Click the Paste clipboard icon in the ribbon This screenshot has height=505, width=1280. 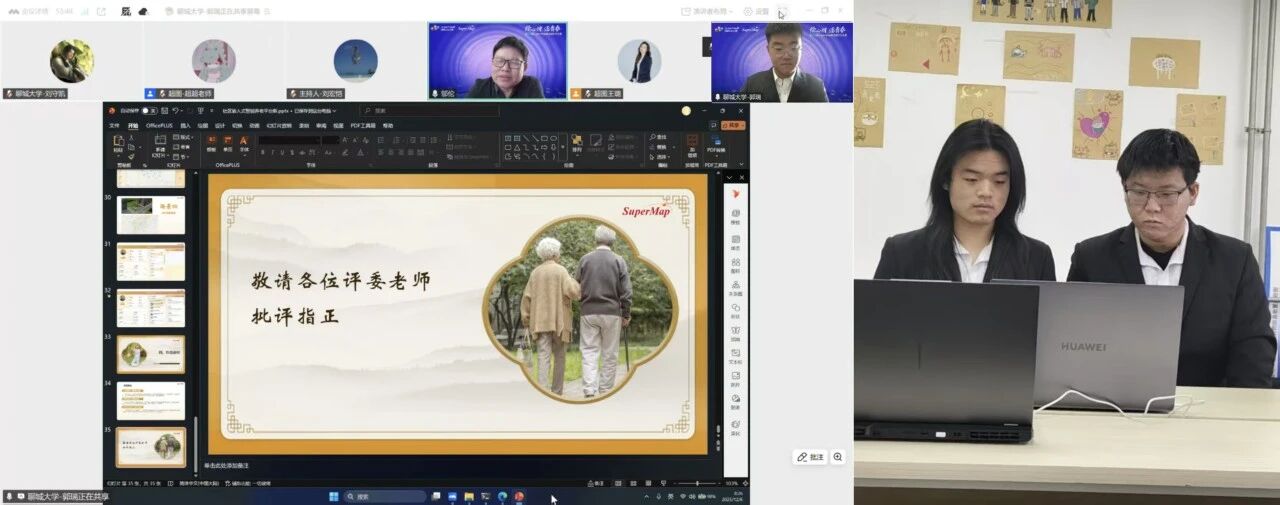119,145
